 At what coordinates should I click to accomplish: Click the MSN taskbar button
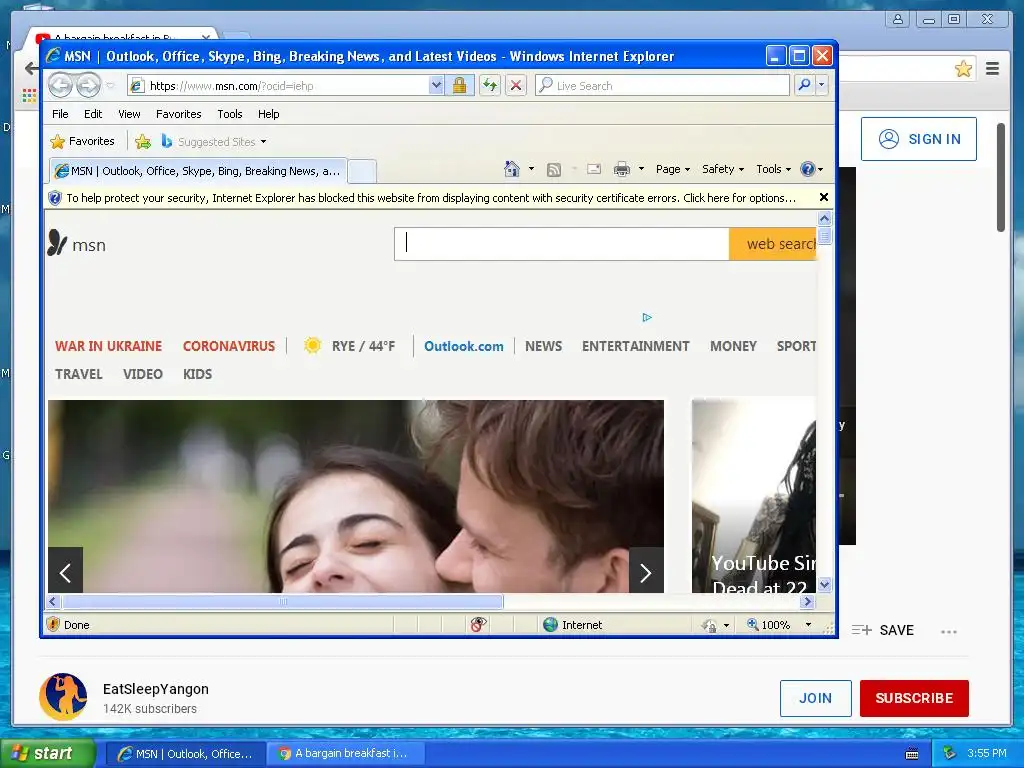click(185, 754)
